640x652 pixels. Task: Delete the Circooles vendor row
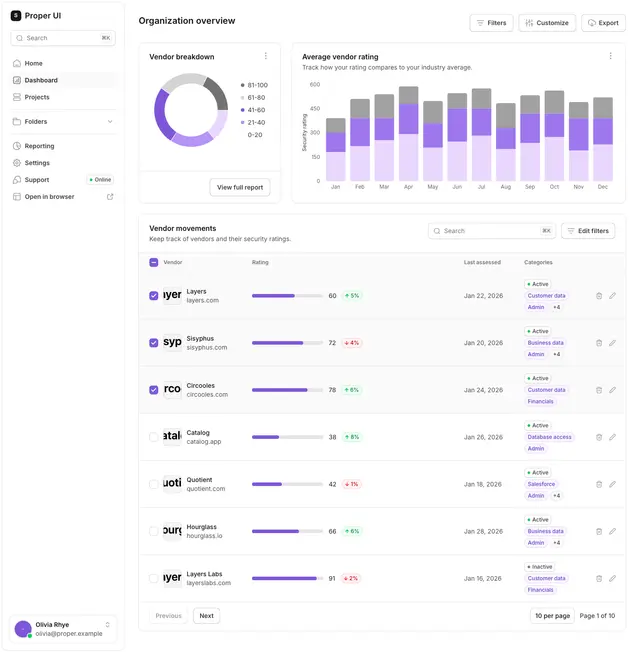(x=599, y=390)
